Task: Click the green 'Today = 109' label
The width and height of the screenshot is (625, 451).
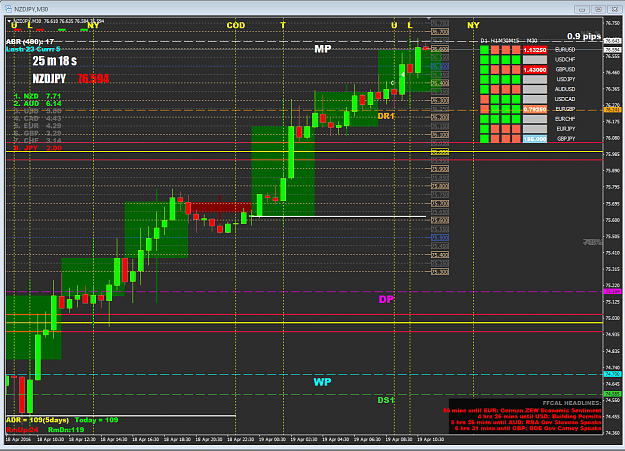Action: pyautogui.click(x=96, y=420)
